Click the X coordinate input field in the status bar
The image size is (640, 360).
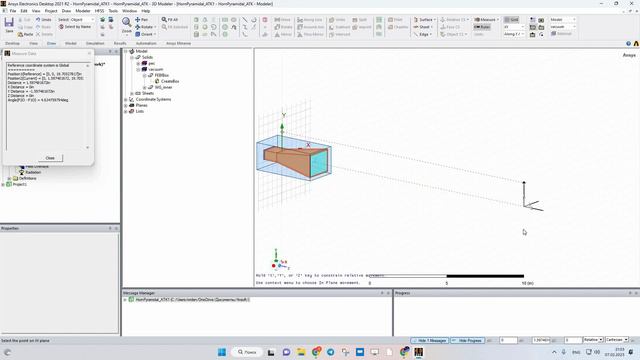[508, 340]
